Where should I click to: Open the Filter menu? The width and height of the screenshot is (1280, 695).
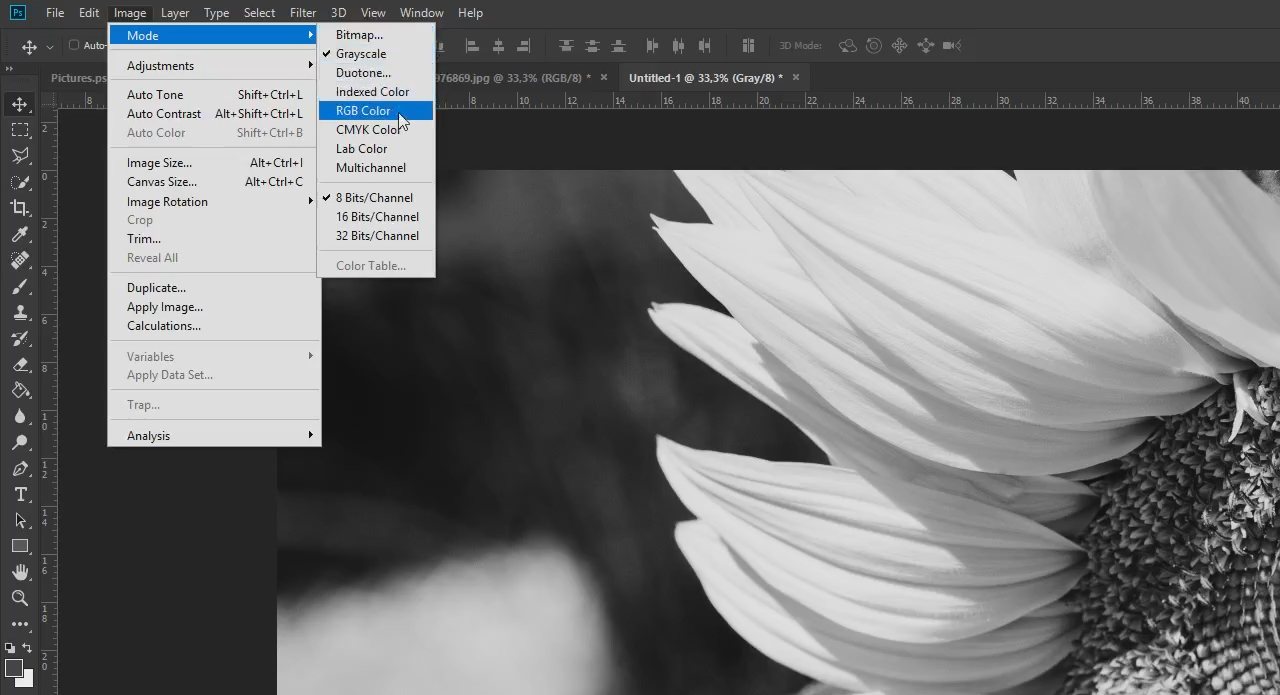click(303, 12)
